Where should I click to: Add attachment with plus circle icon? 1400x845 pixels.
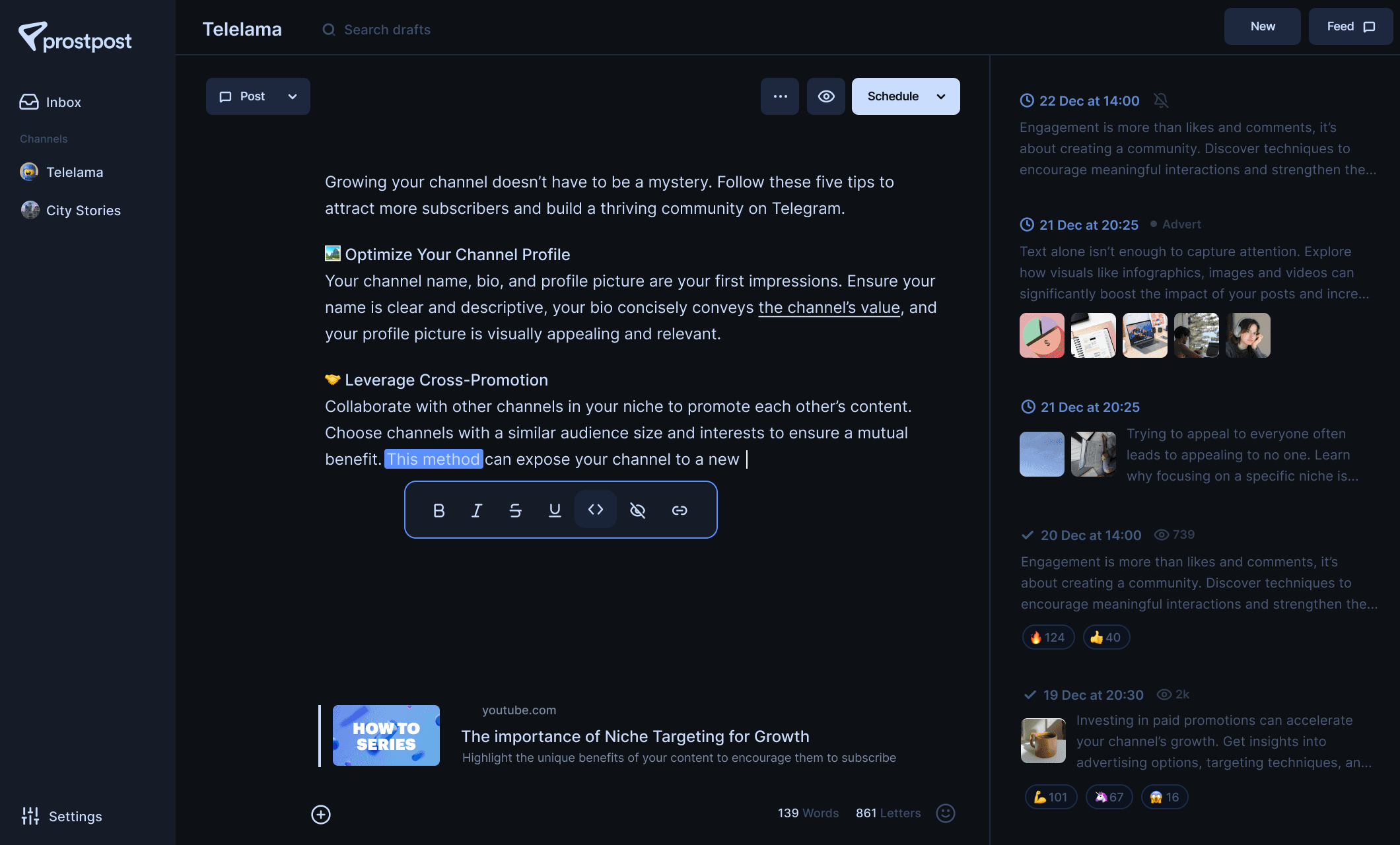(x=321, y=815)
